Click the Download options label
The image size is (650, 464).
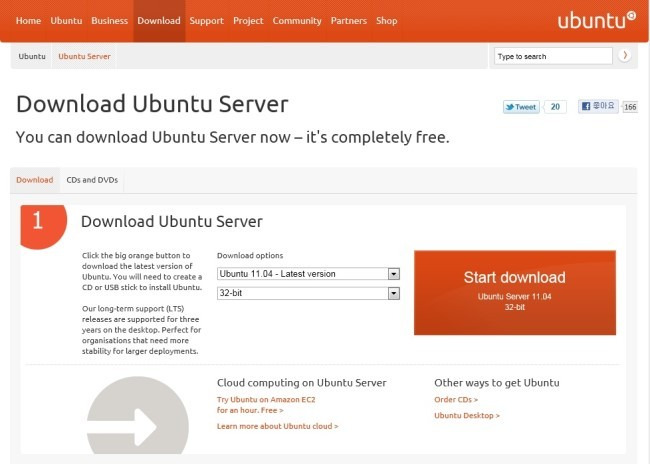coord(250,255)
